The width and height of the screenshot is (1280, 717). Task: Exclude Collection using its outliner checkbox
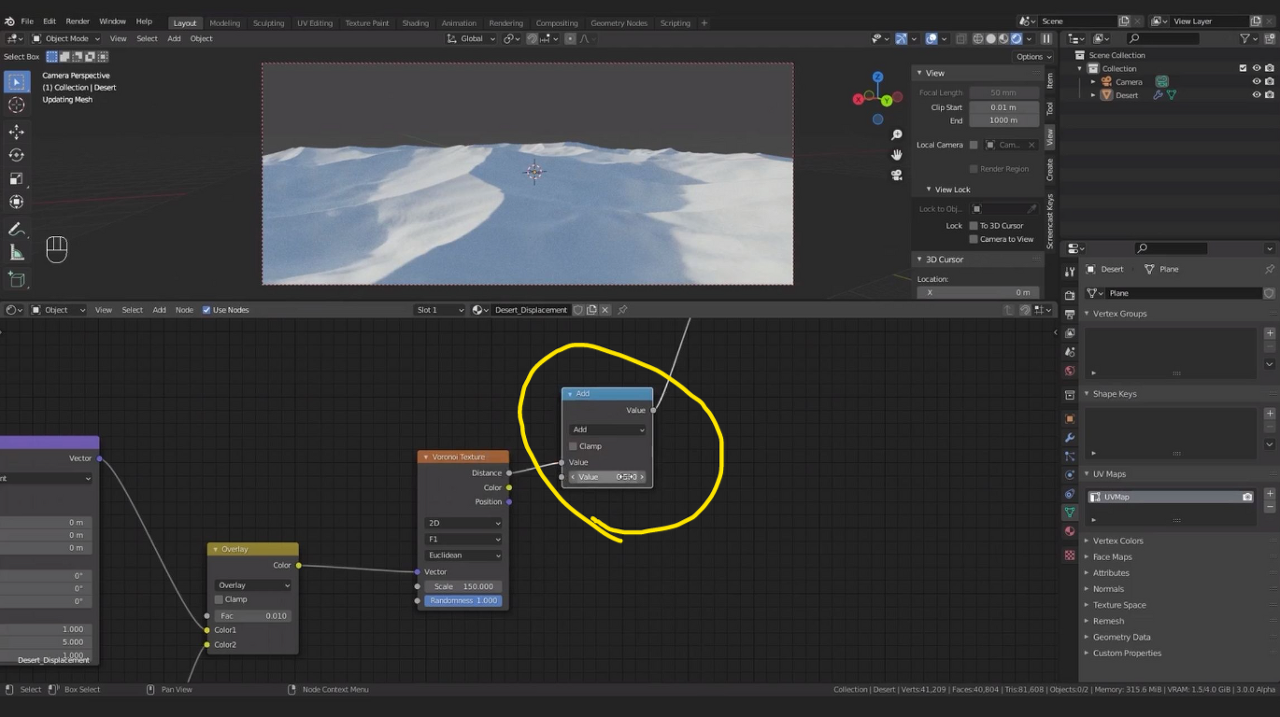(x=1243, y=68)
